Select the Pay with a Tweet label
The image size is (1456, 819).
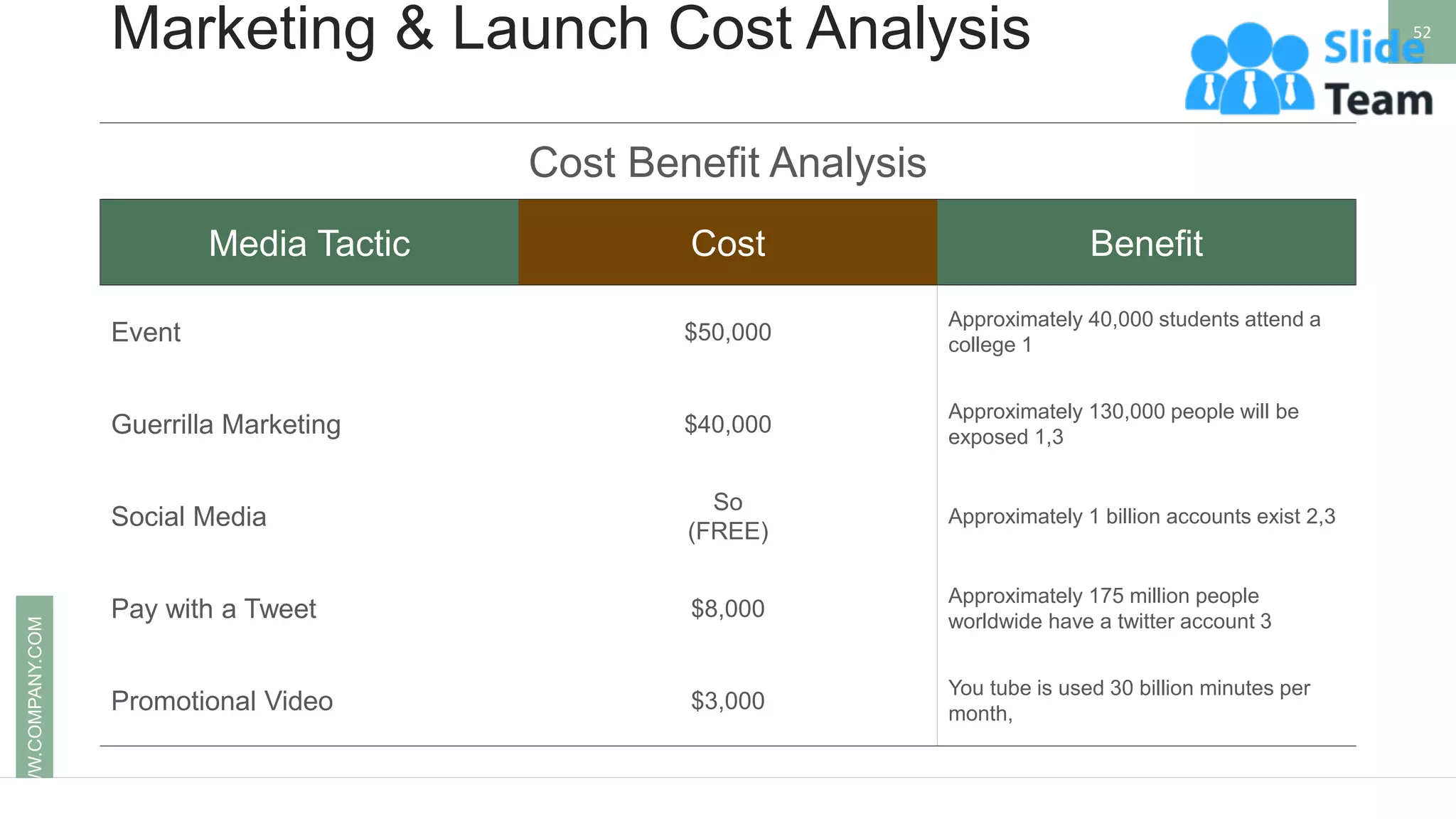point(213,609)
